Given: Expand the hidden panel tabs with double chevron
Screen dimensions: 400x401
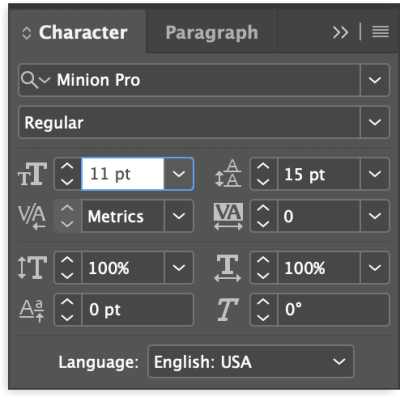Looking at the screenshot, I should point(340,32).
